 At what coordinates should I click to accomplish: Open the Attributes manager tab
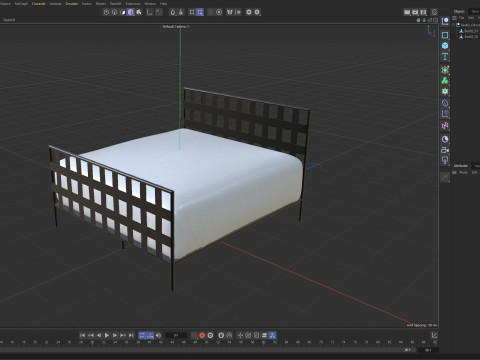pos(461,166)
